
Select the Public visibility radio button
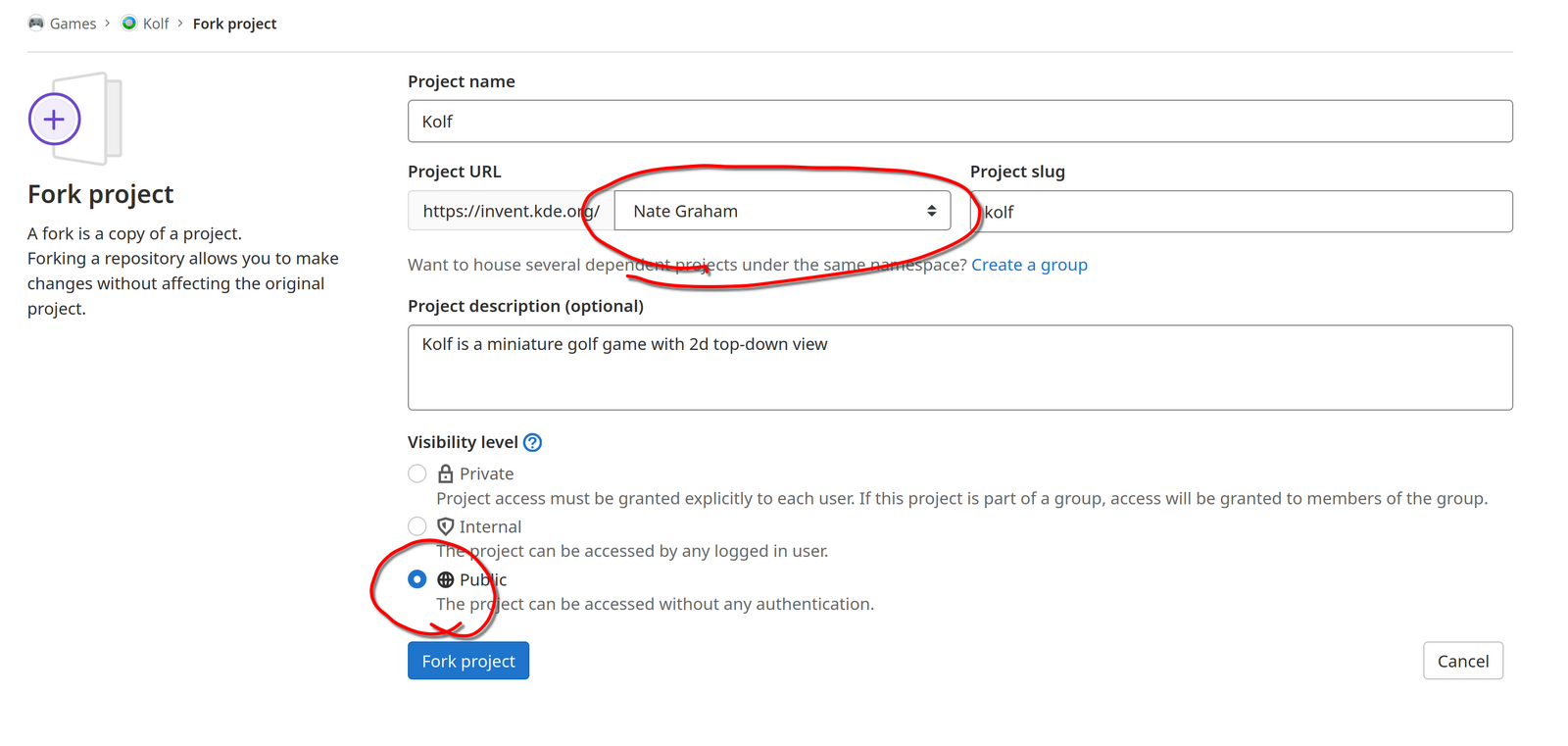(417, 580)
